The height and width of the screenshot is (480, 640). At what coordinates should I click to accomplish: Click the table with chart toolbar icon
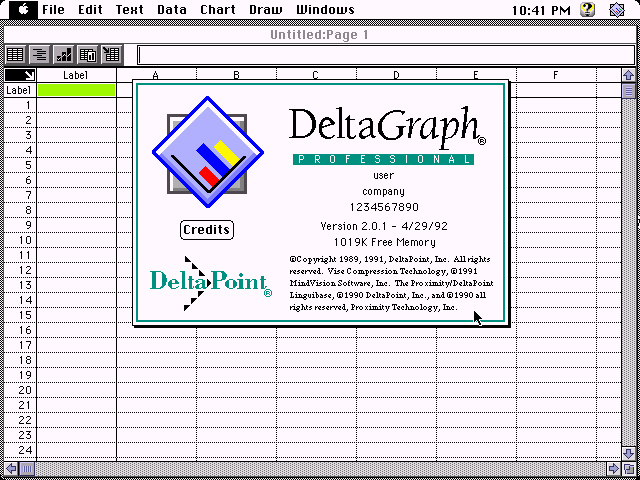click(88, 54)
